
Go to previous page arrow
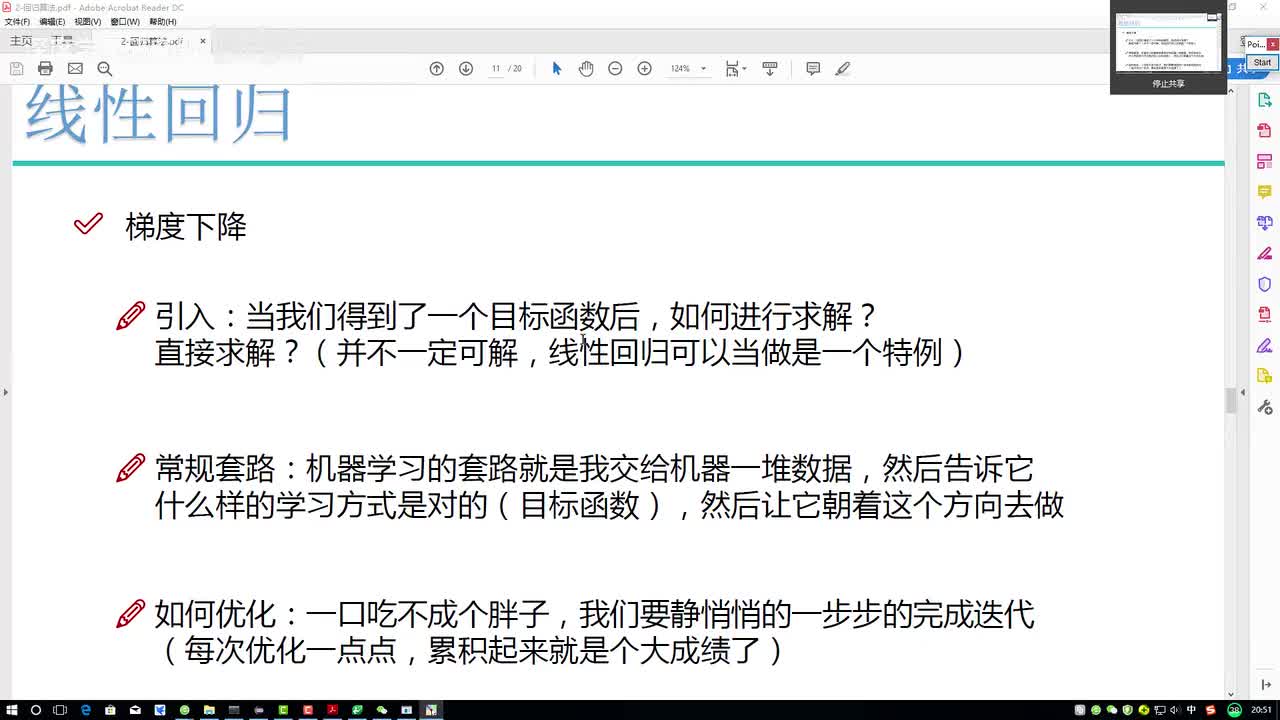click(436, 68)
